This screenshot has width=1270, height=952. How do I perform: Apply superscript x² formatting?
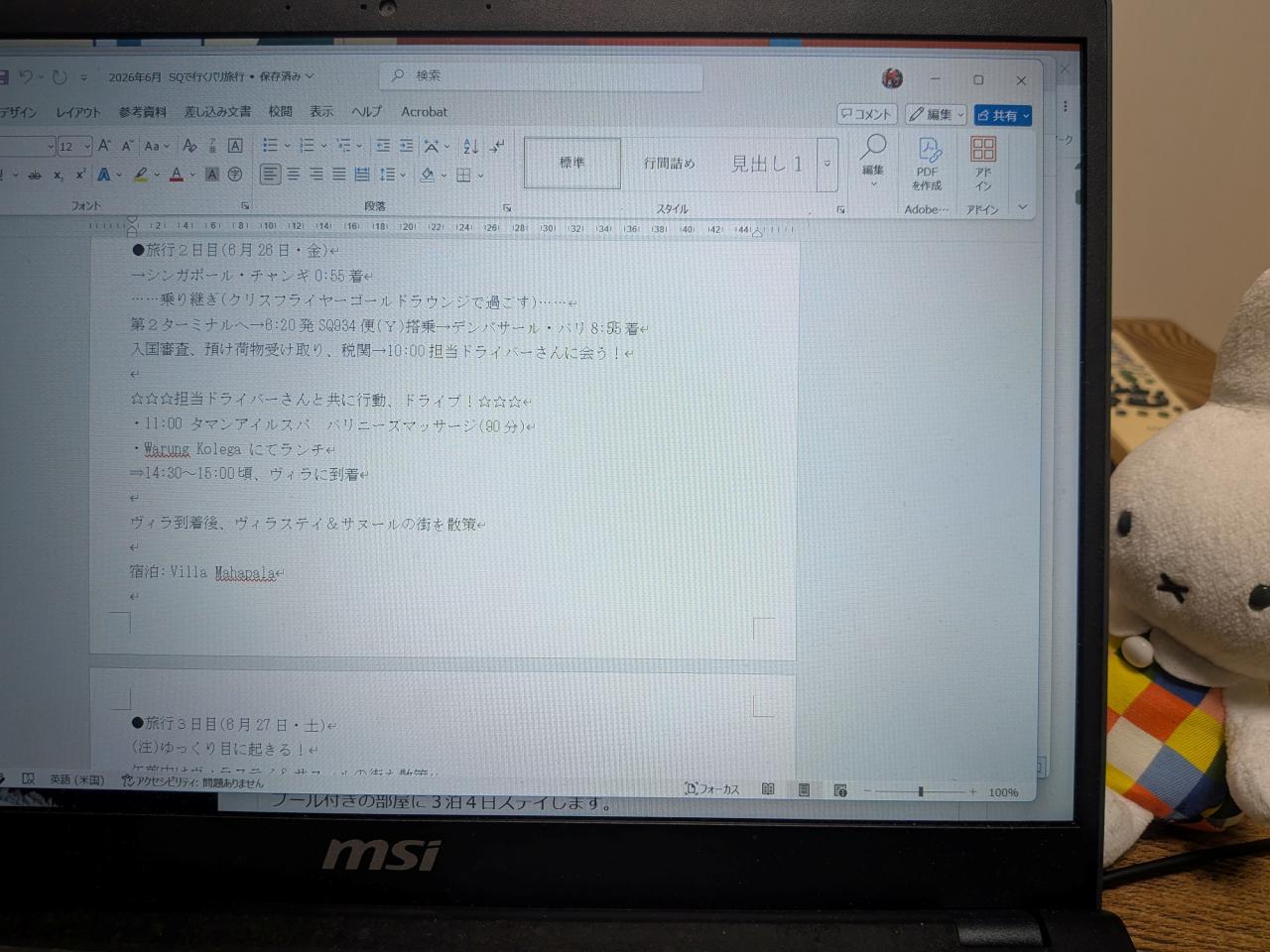point(80,175)
